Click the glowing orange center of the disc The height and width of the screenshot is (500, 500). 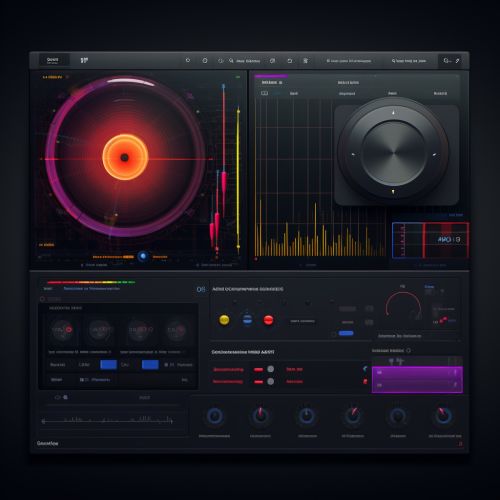coord(125,157)
